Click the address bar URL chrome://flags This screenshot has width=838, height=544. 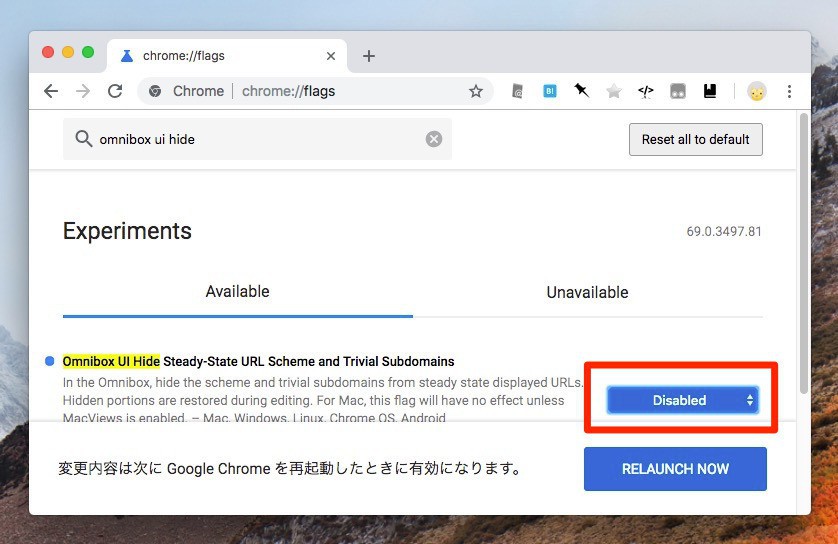click(x=289, y=91)
